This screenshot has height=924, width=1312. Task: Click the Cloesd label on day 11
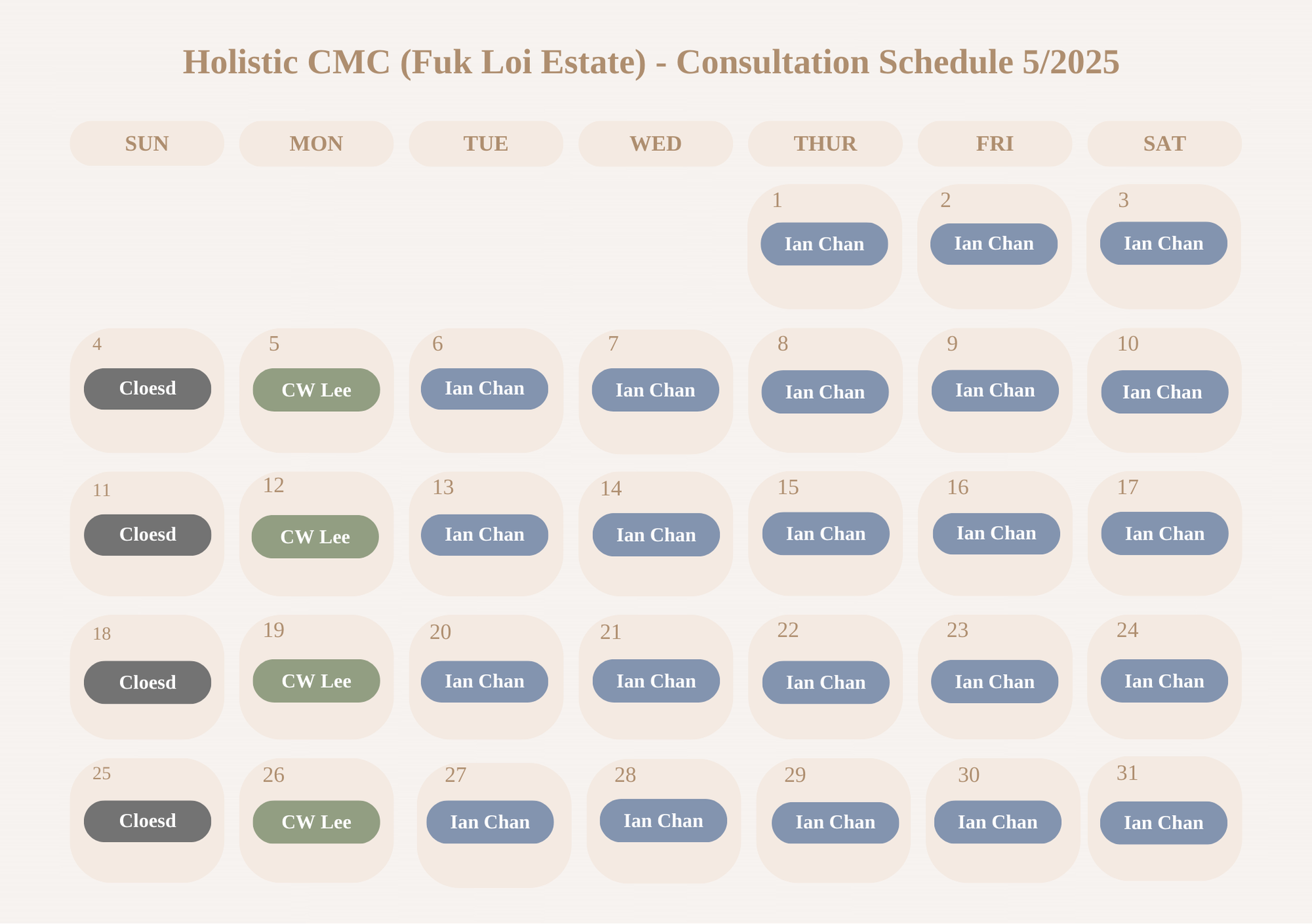(x=148, y=535)
